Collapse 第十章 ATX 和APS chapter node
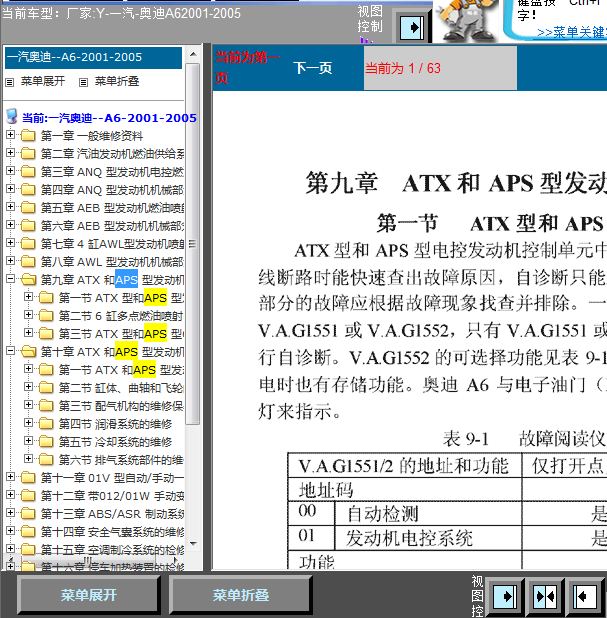This screenshot has width=607, height=618. pos(11,350)
